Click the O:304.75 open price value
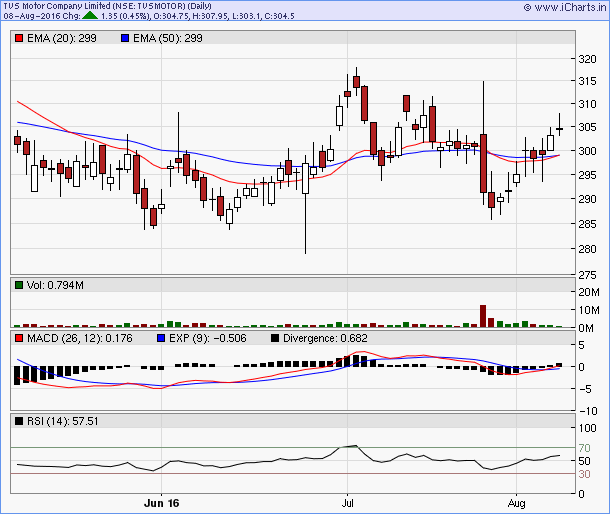This screenshot has width=610, height=514. 172,16
